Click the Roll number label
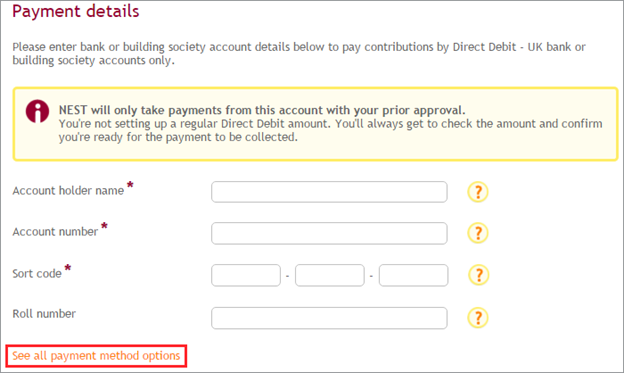This screenshot has height=373, width=624. (x=44, y=314)
